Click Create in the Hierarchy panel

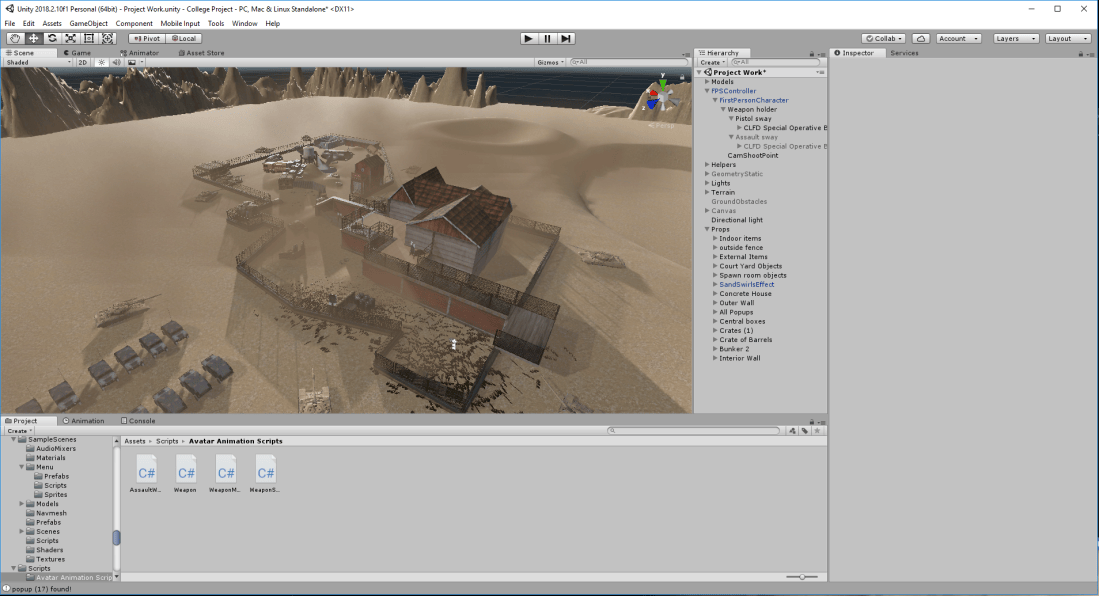(x=712, y=62)
